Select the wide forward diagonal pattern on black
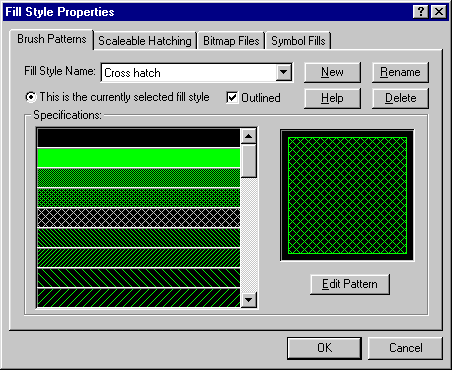This screenshot has width=452, height=370. 139,298
